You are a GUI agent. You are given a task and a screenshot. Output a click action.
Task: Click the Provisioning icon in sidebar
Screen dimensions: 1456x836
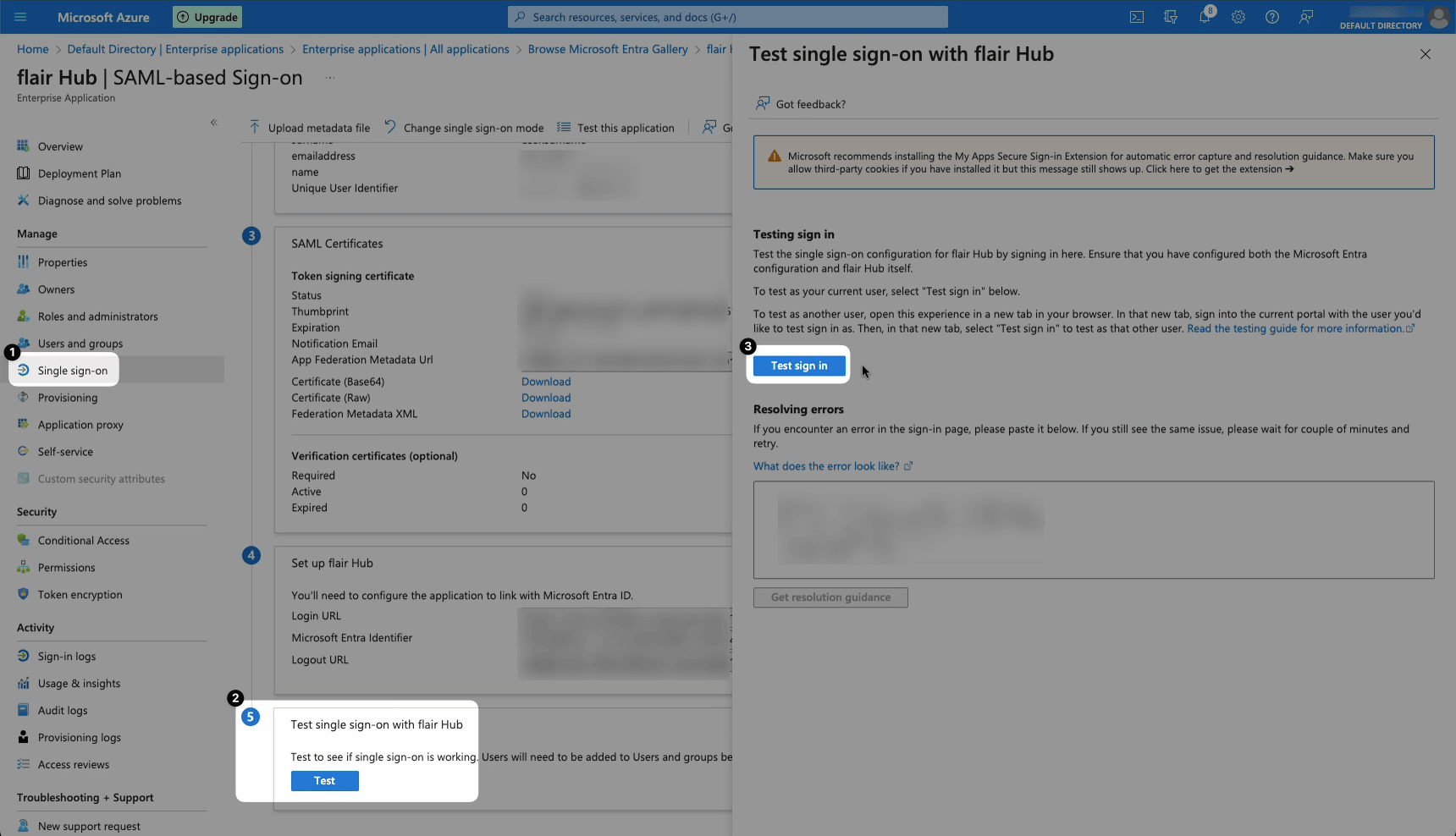(24, 398)
